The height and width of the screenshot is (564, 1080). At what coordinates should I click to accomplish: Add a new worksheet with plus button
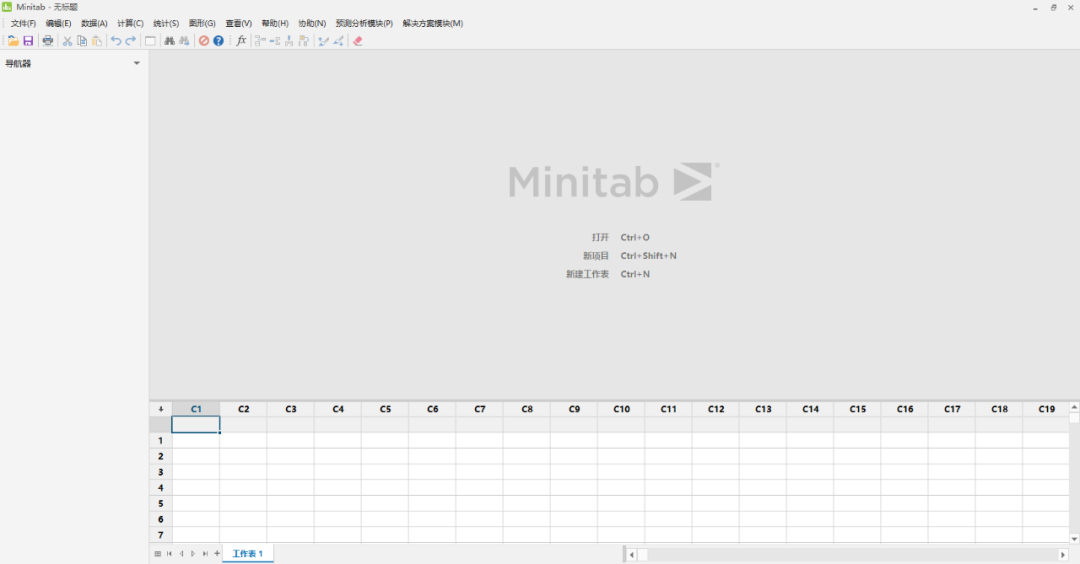click(217, 553)
